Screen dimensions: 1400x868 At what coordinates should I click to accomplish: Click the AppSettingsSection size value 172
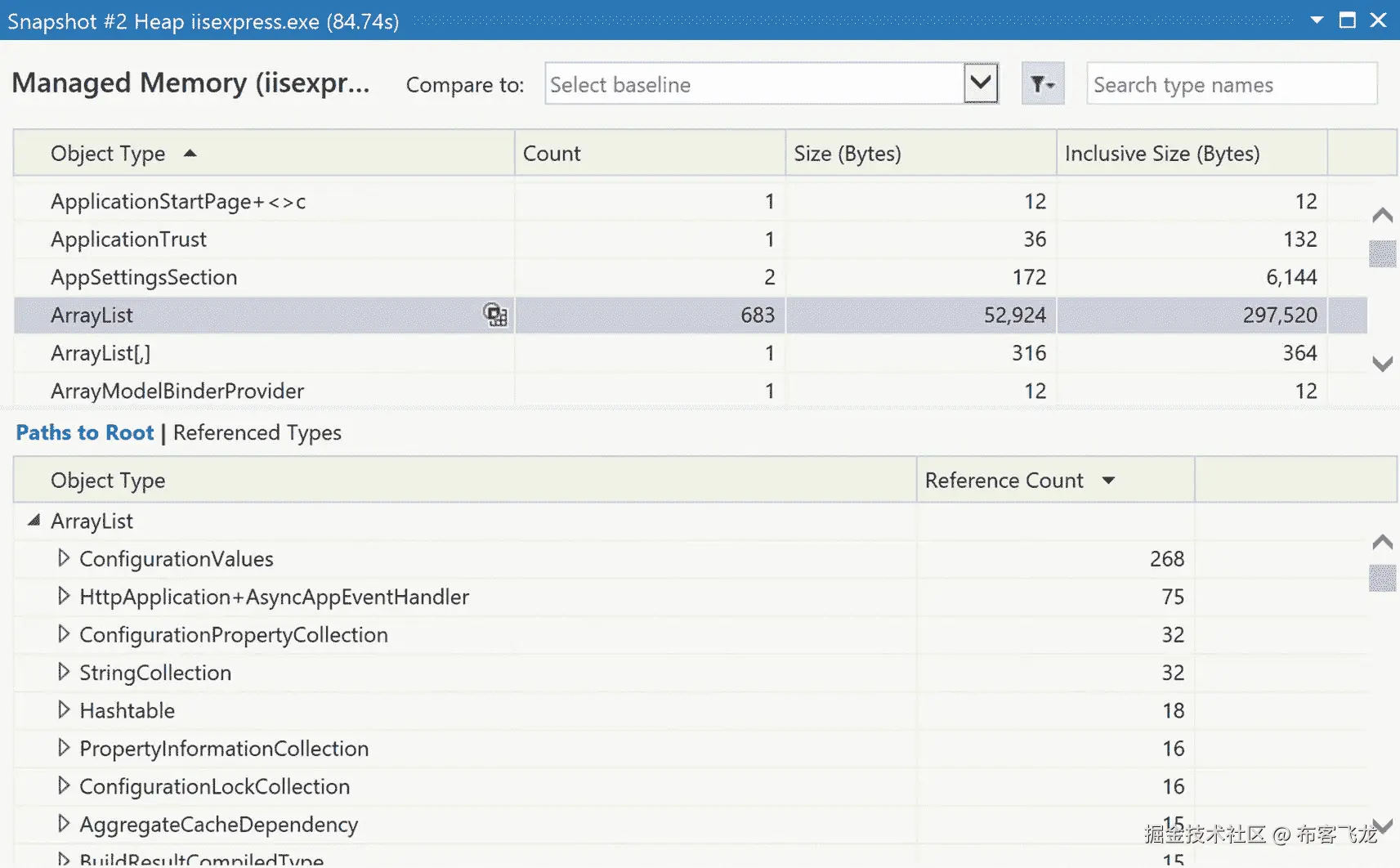pos(1029,277)
